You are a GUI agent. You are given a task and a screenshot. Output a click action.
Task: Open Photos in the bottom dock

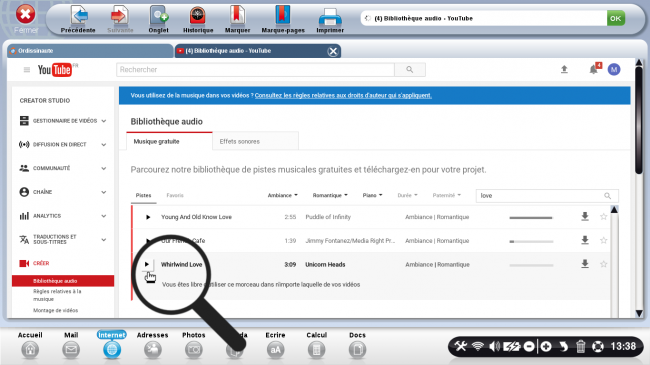[194, 345]
